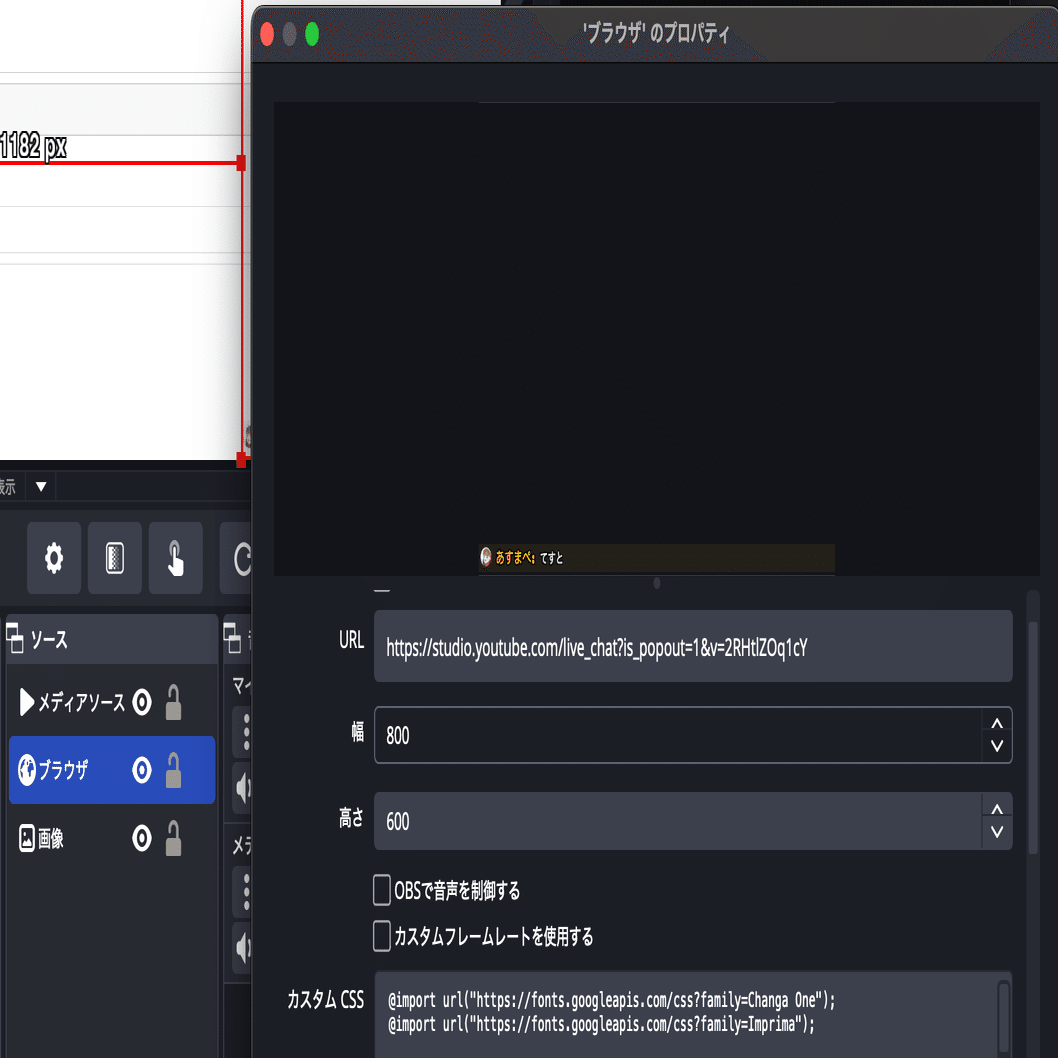Increase the 幅 value with up arrow
This screenshot has height=1058, width=1058.
click(x=997, y=723)
